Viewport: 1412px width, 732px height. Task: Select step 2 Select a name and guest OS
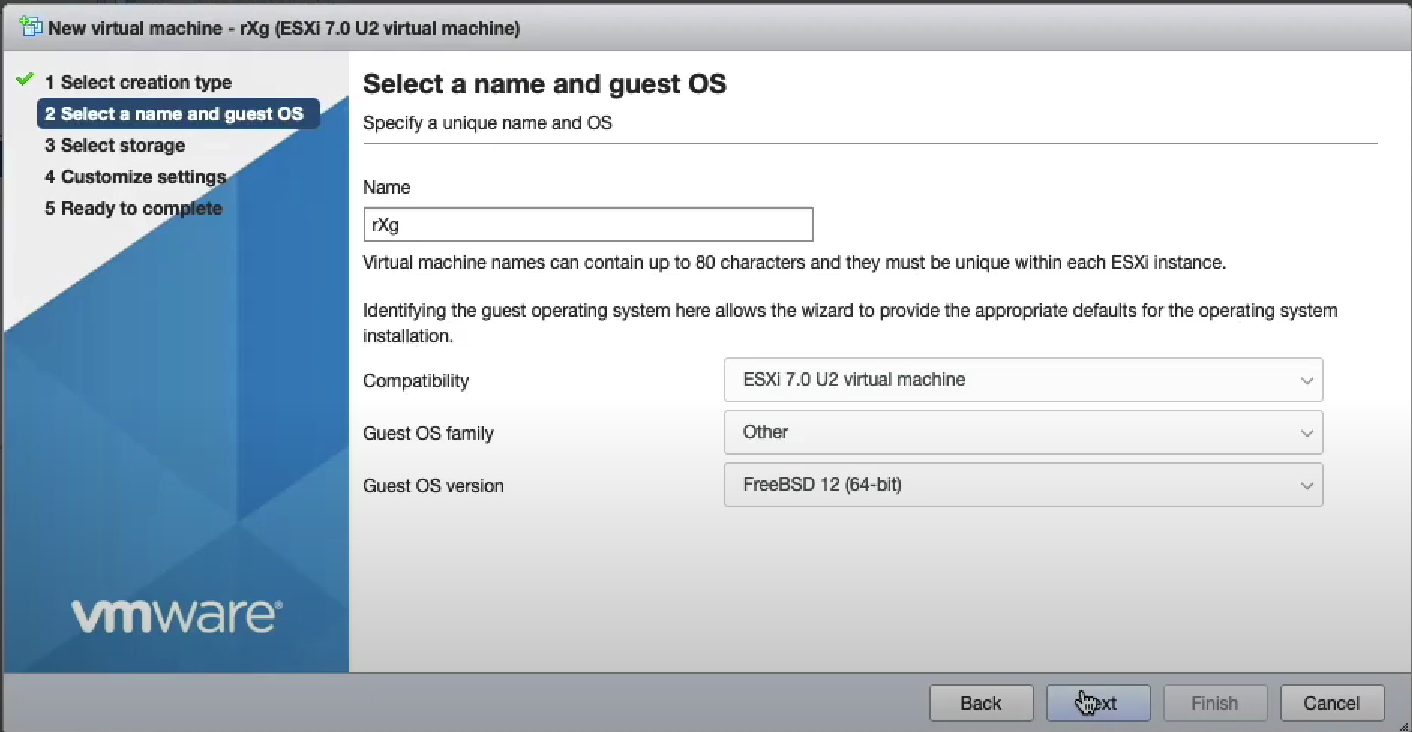[x=178, y=114]
